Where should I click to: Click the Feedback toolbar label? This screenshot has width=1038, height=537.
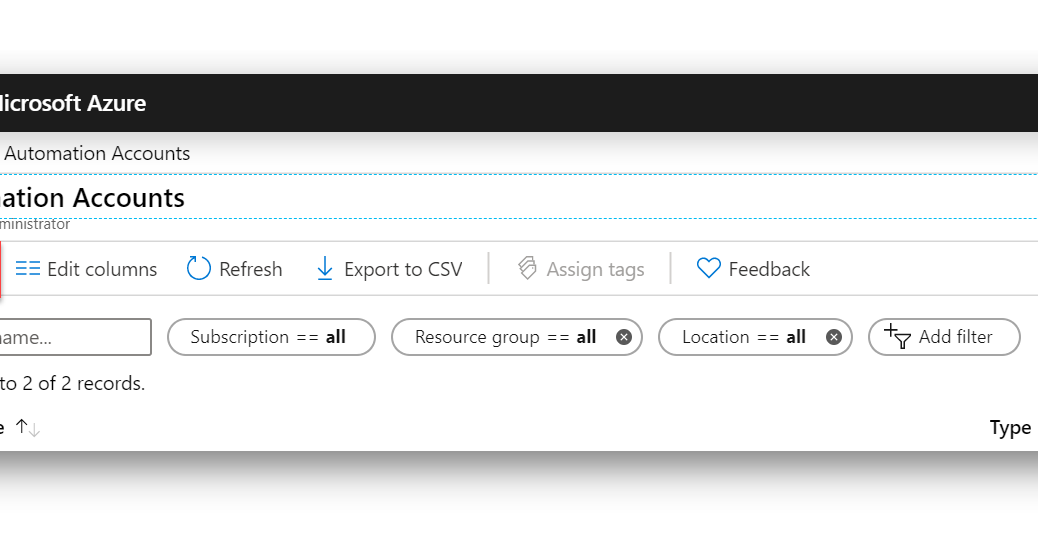pos(769,269)
